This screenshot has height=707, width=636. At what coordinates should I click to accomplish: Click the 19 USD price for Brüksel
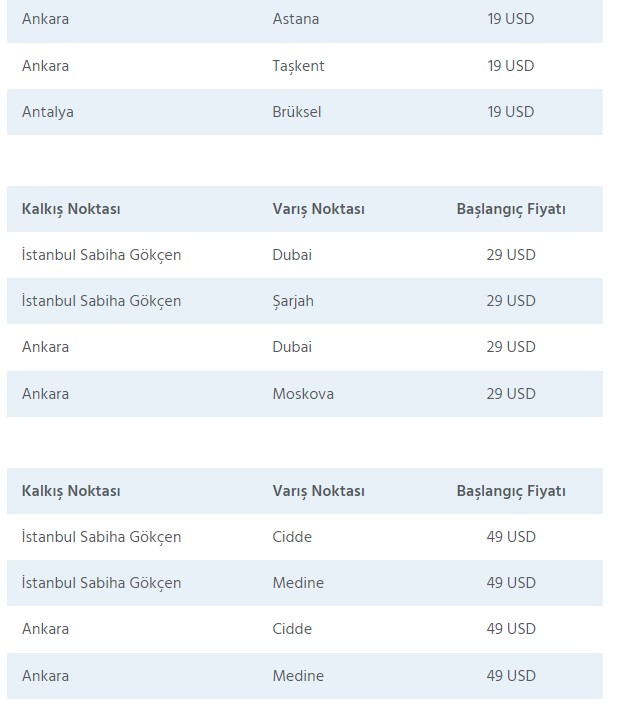pos(511,112)
